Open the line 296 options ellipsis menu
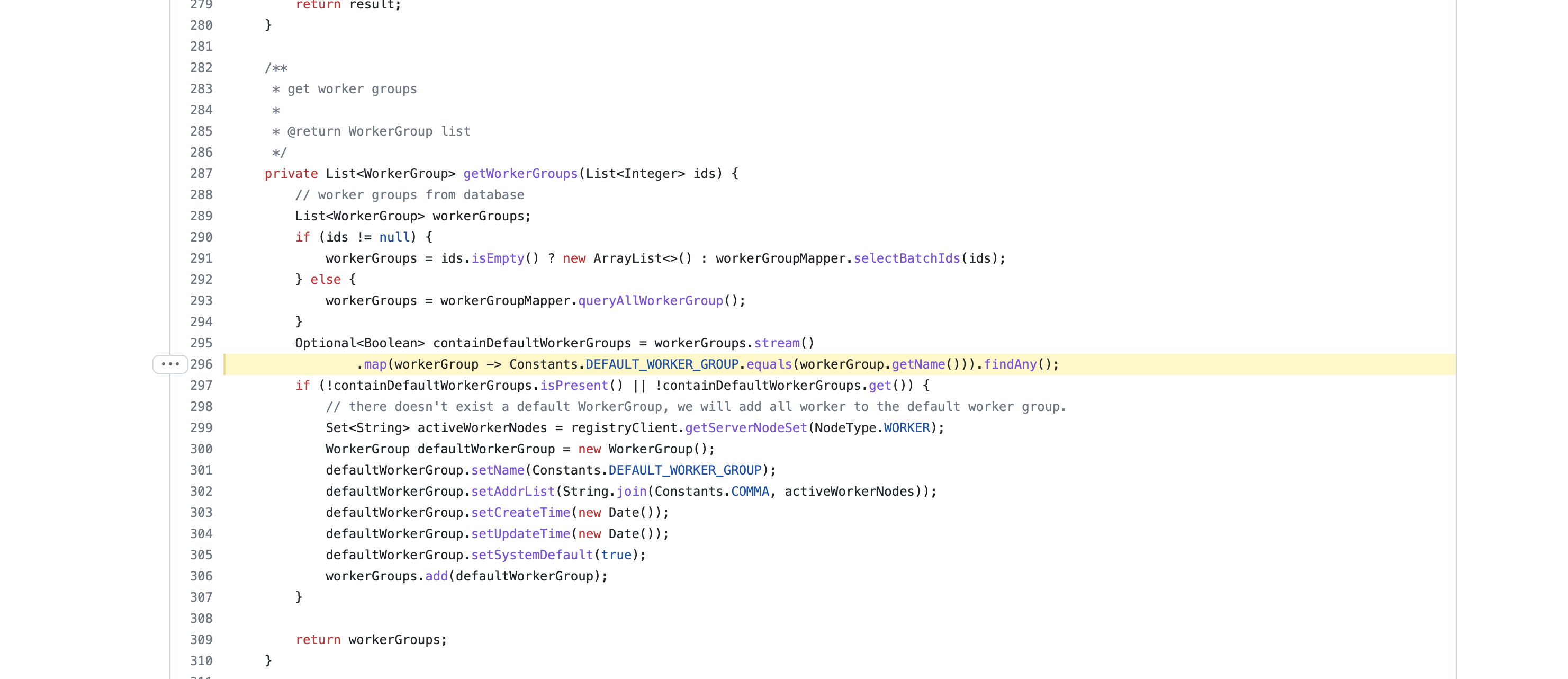Viewport: 1568px width, 679px height. [170, 364]
